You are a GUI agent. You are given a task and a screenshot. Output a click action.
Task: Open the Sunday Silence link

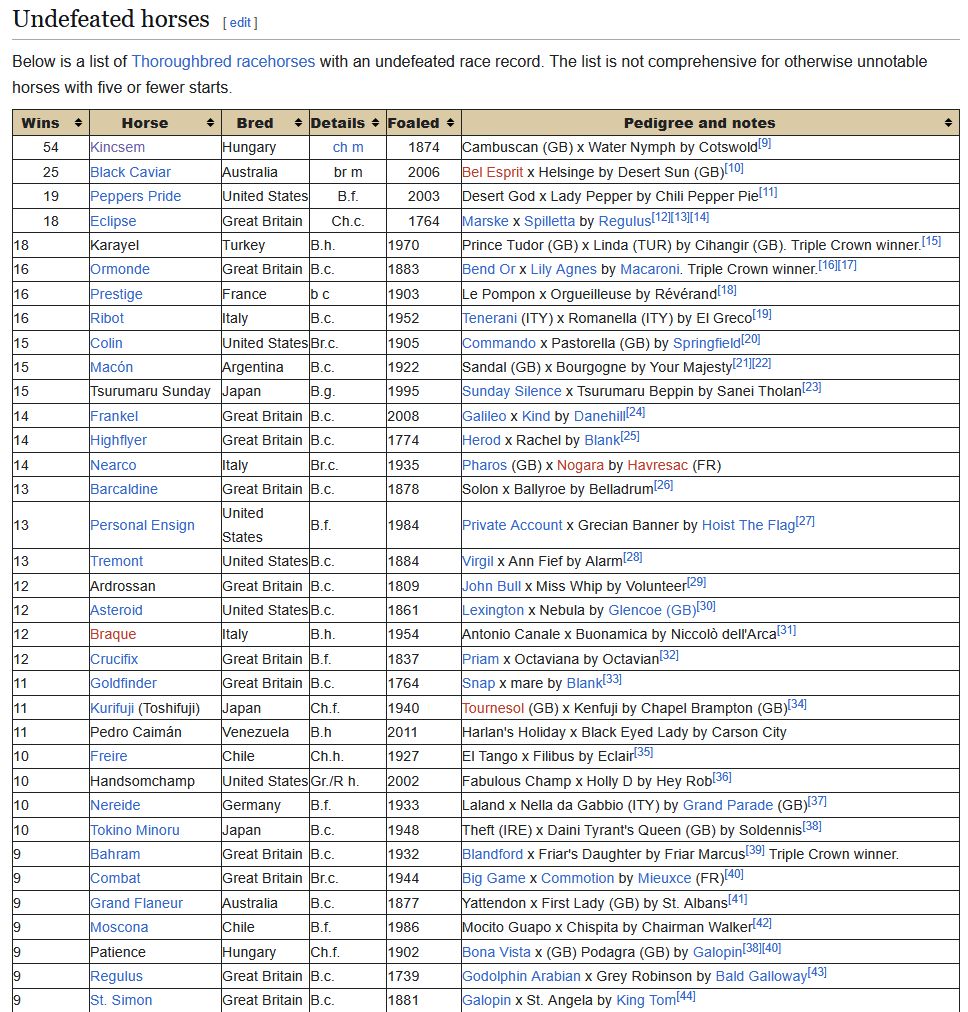512,391
